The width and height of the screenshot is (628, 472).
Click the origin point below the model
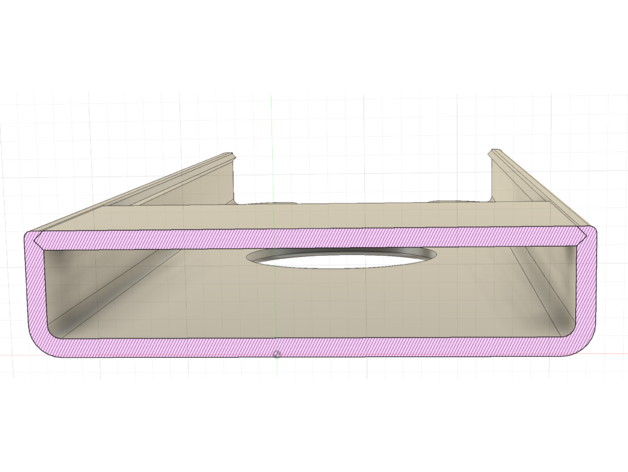[x=277, y=354]
